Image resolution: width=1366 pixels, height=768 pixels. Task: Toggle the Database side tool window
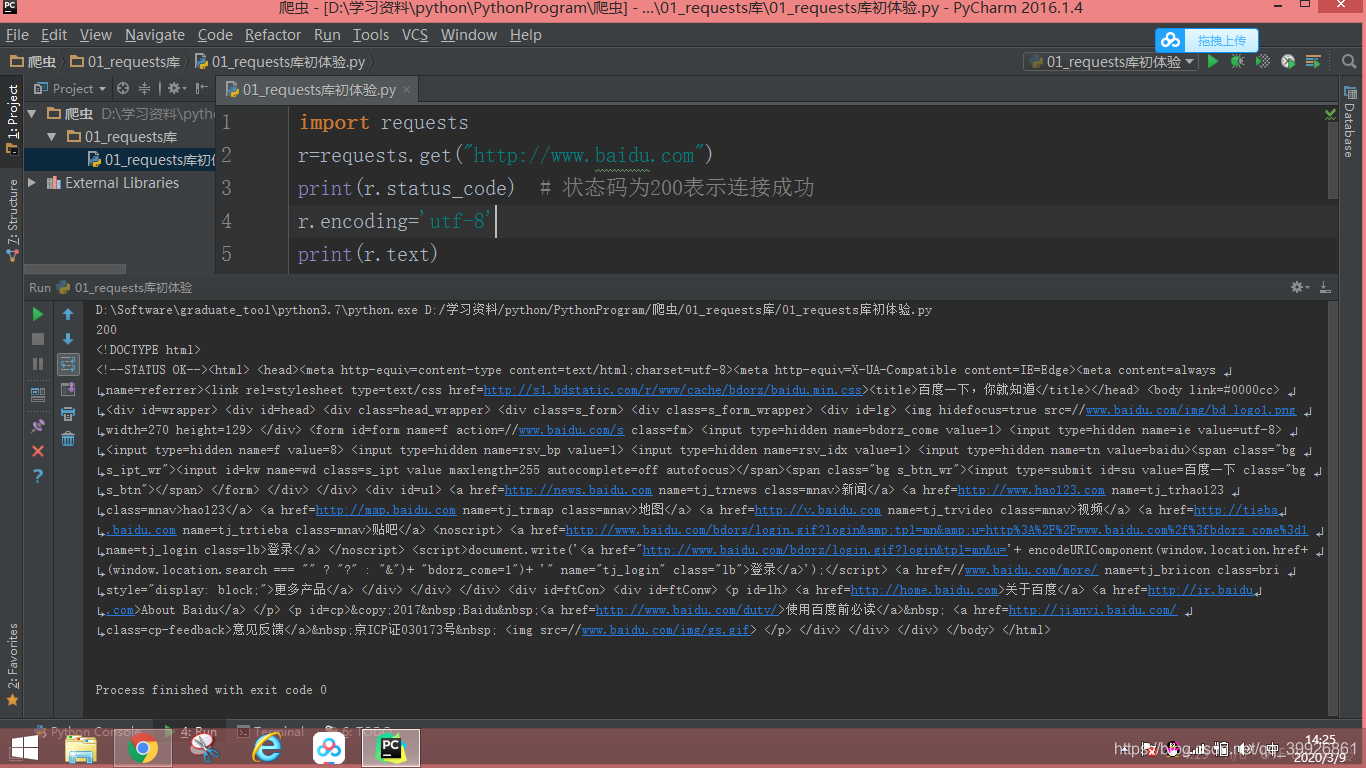point(1348,120)
